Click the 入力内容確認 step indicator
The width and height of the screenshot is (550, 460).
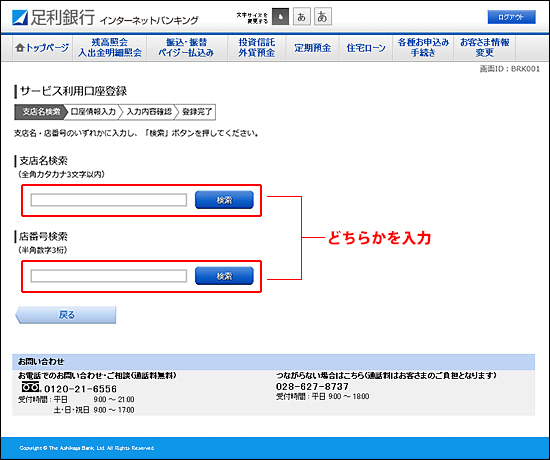[149, 112]
